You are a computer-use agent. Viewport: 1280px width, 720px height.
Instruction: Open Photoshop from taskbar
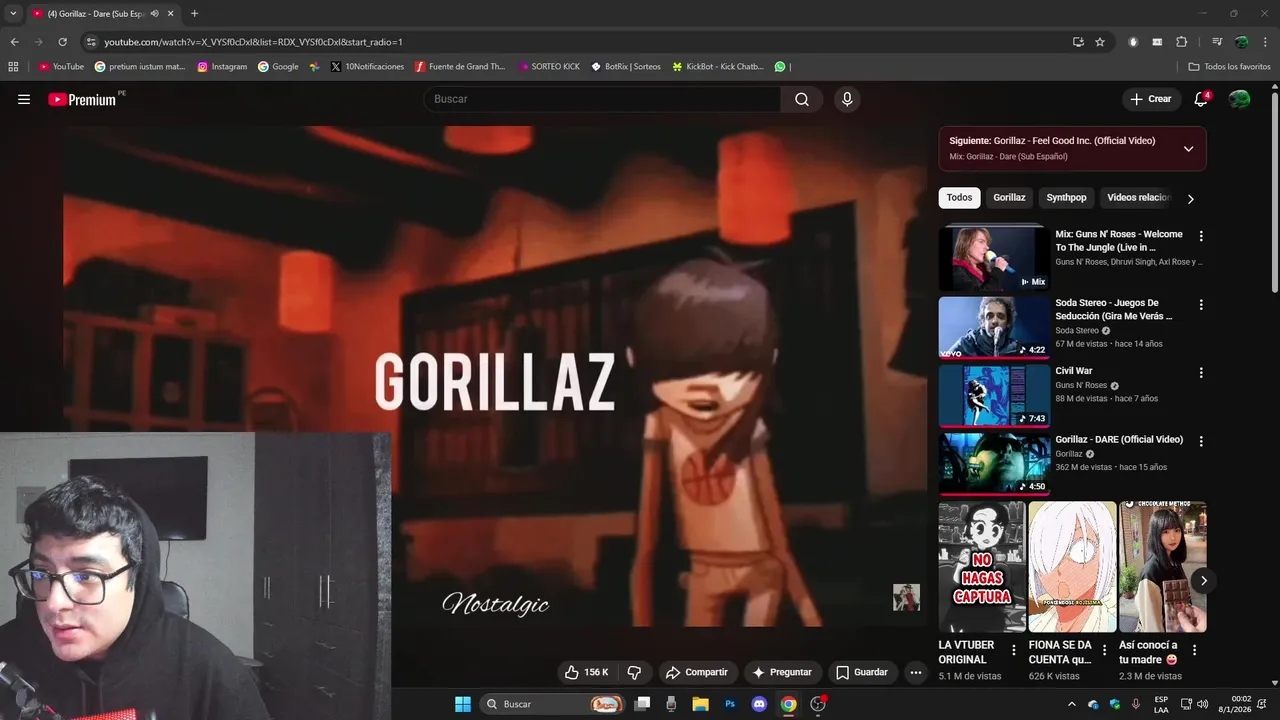coord(730,704)
